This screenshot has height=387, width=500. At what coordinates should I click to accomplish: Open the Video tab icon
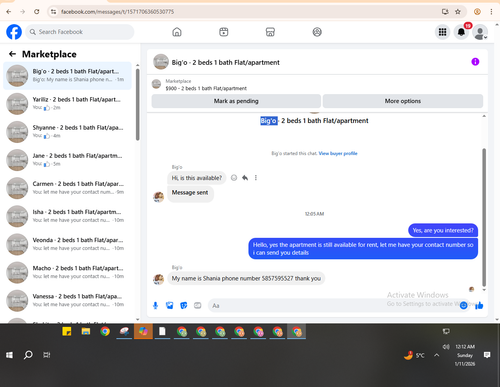tap(224, 32)
